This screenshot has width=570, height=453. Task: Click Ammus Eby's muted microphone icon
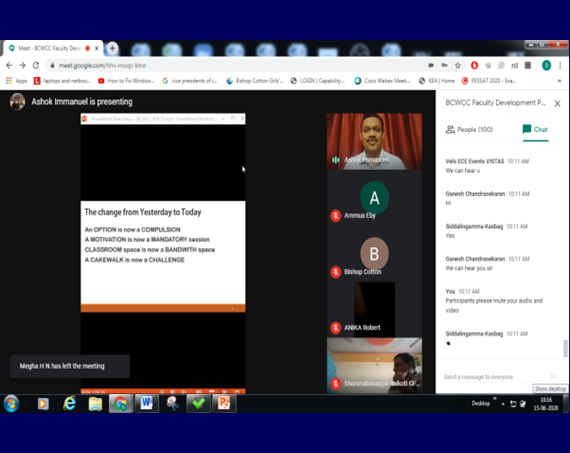336,216
